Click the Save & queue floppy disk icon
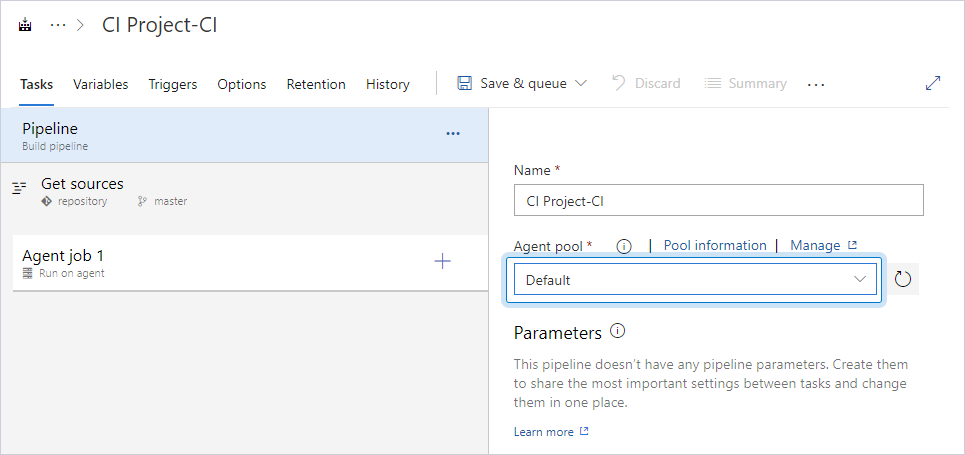 [465, 83]
